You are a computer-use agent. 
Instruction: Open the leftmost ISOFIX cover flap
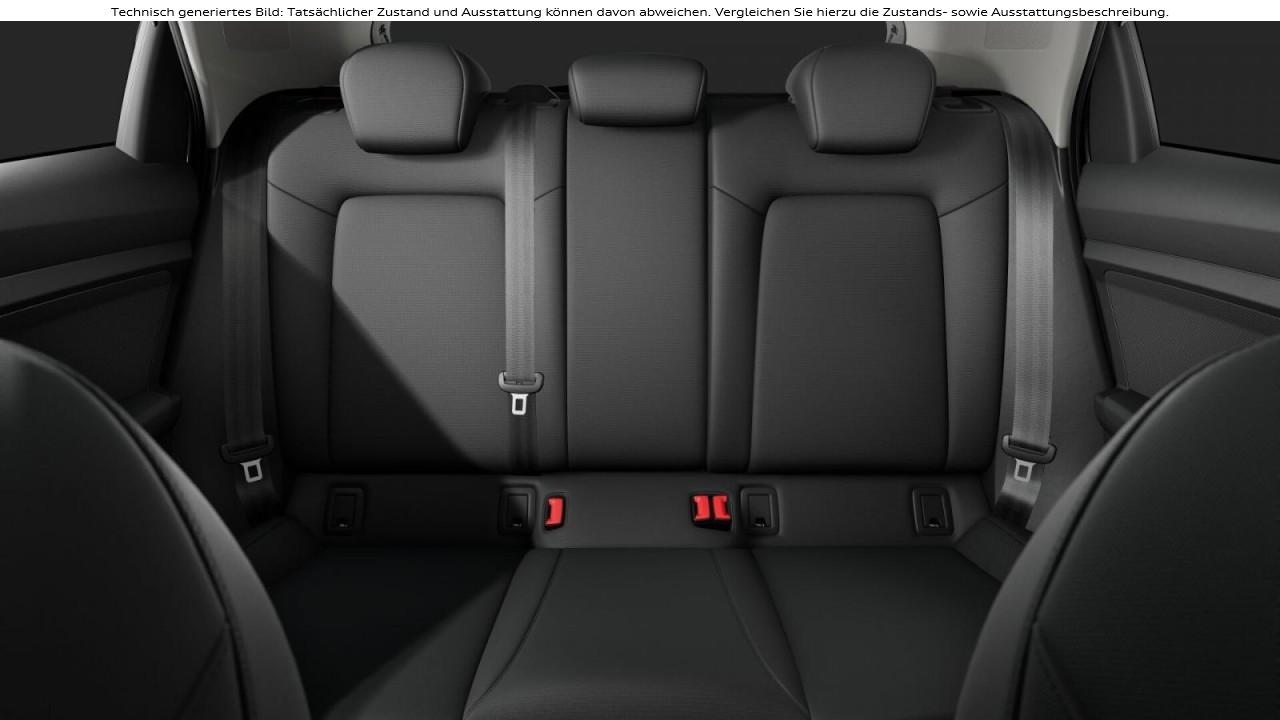345,510
